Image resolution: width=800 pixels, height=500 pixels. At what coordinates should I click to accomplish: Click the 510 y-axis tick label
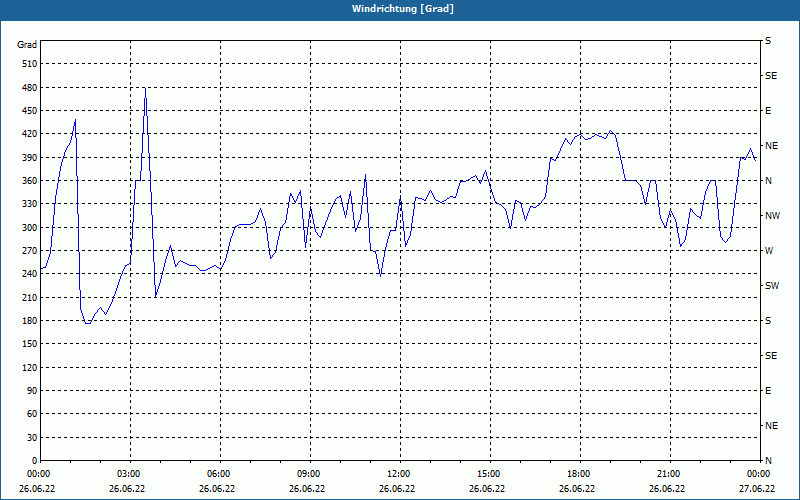pyautogui.click(x=29, y=64)
